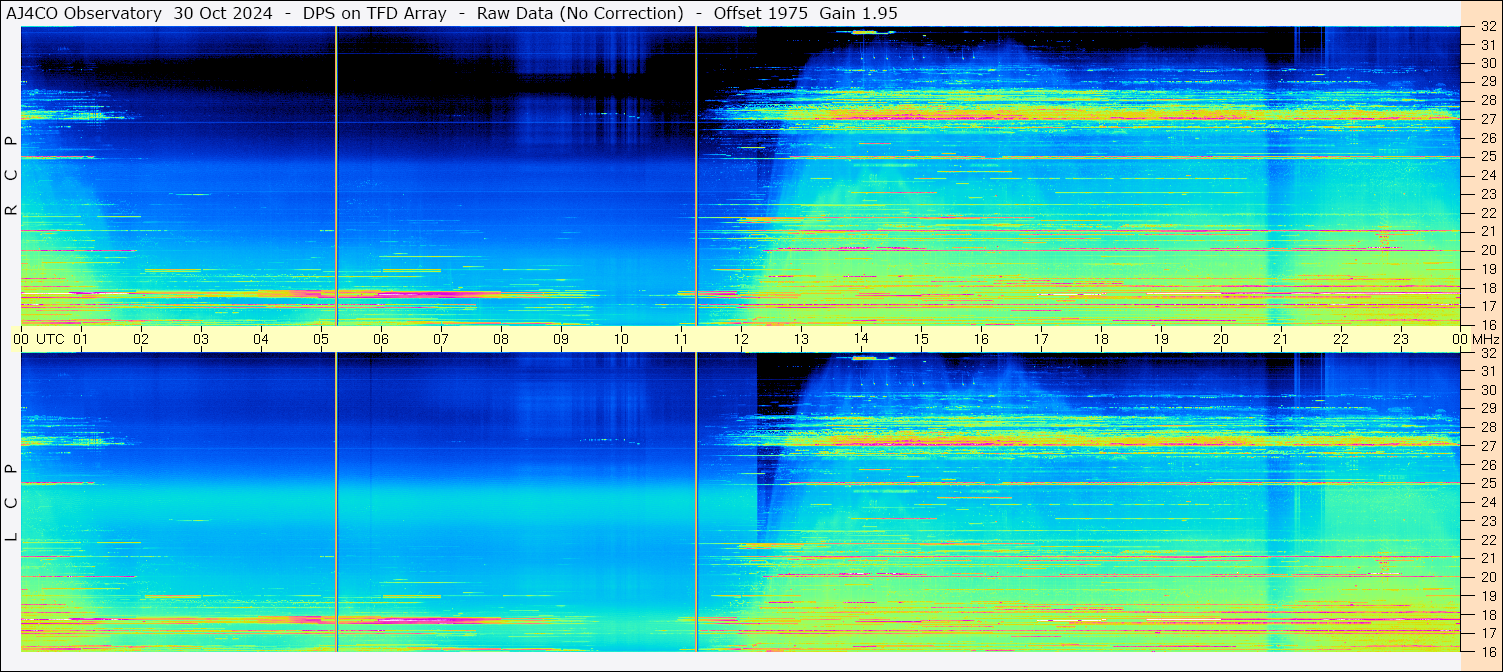Click the 30 MHz tick on RCP scale
Screen dimensions: 1503x672
[x=1487, y=63]
